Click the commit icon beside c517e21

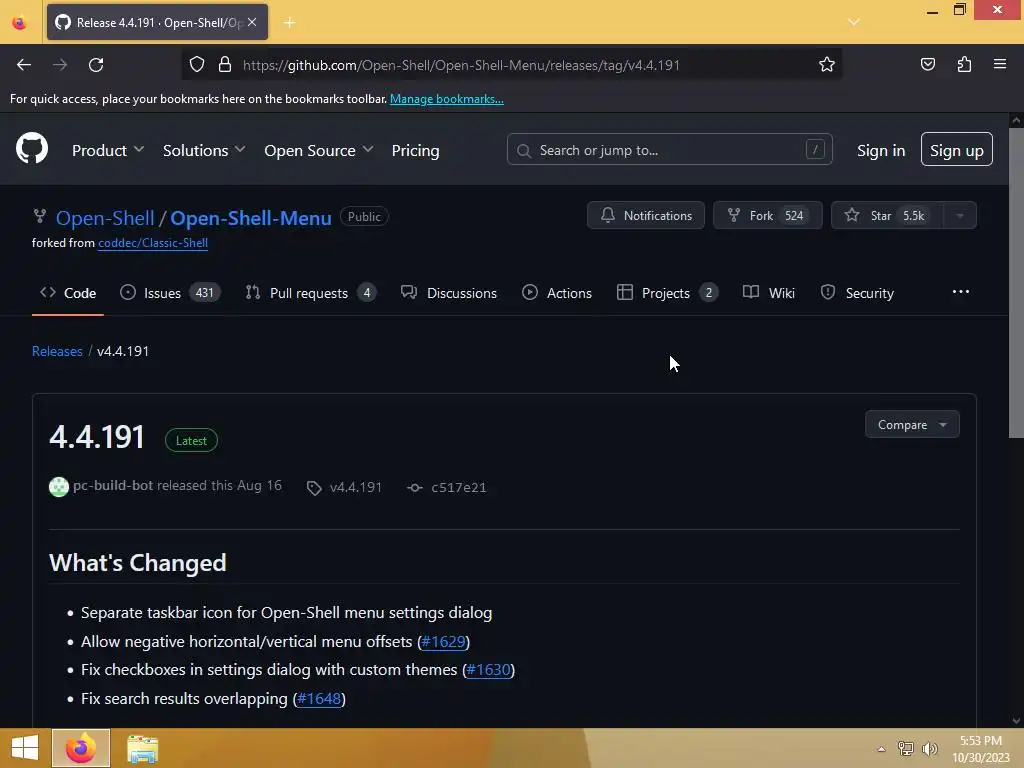415,488
